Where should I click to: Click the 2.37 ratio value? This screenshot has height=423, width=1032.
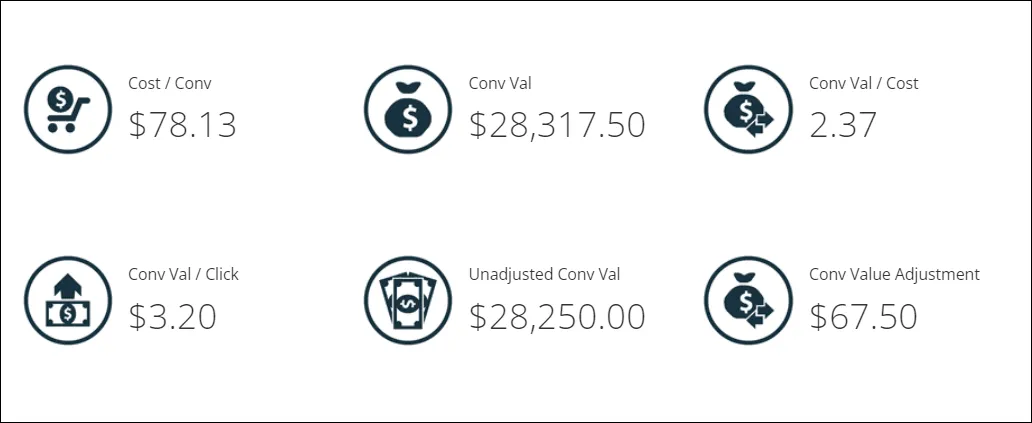[x=842, y=124]
